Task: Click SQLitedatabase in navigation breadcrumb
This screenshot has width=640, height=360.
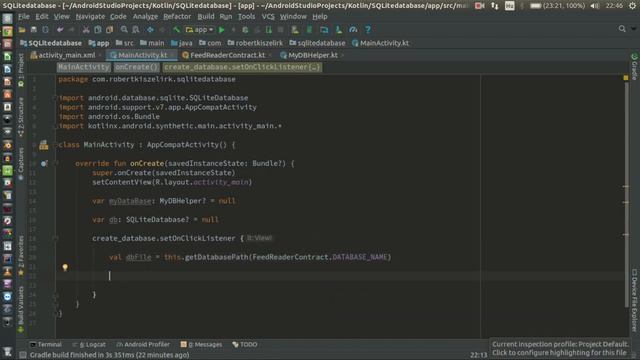Action: coord(51,43)
